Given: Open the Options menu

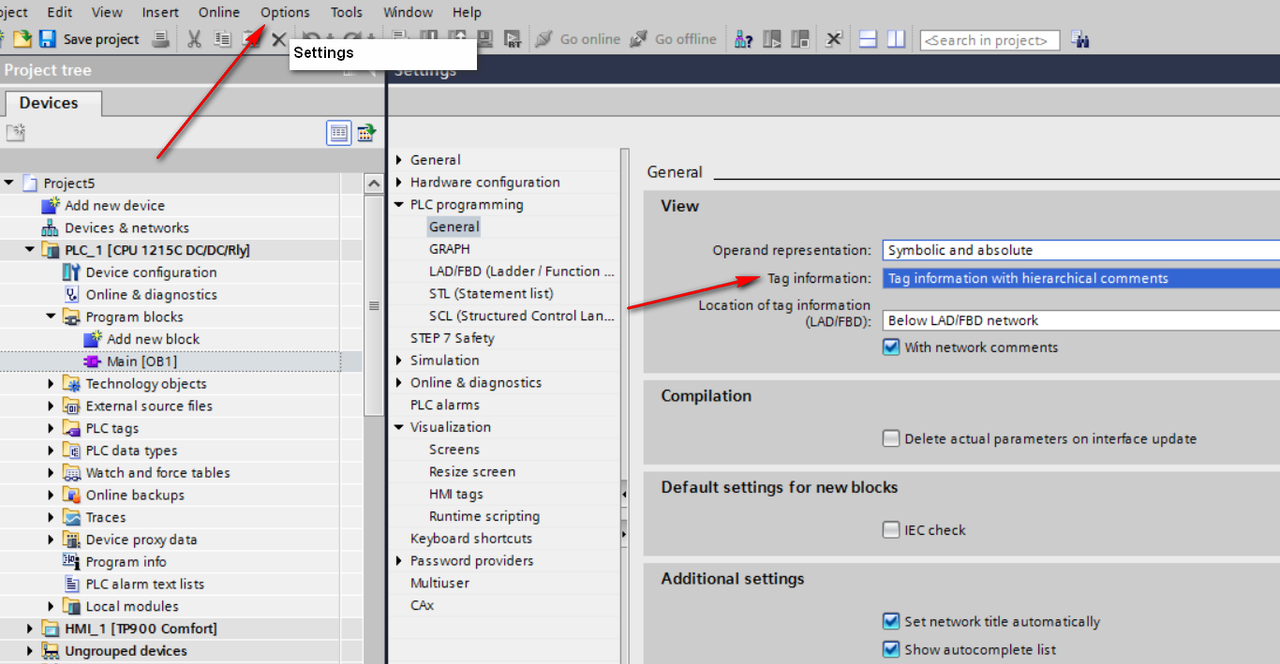Looking at the screenshot, I should point(285,12).
